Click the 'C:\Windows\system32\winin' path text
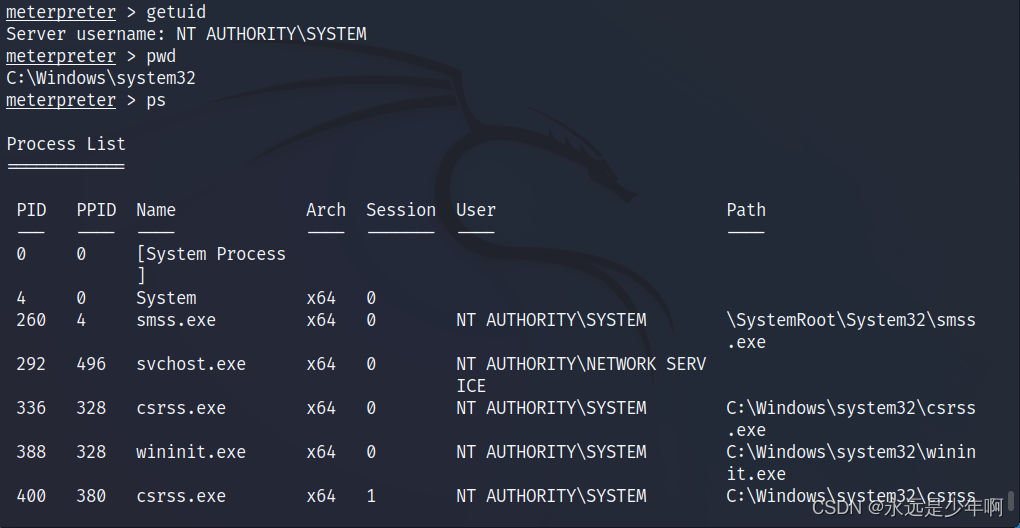Viewport: 1020px width, 528px height. coord(851,452)
